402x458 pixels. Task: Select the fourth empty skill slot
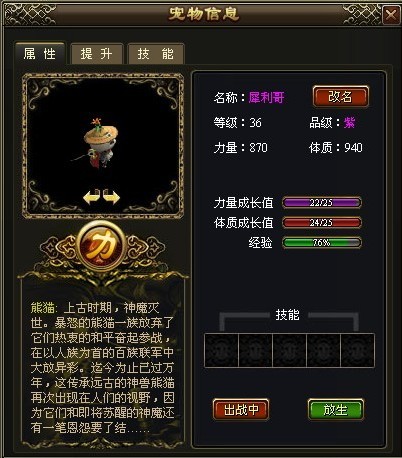tap(323, 350)
